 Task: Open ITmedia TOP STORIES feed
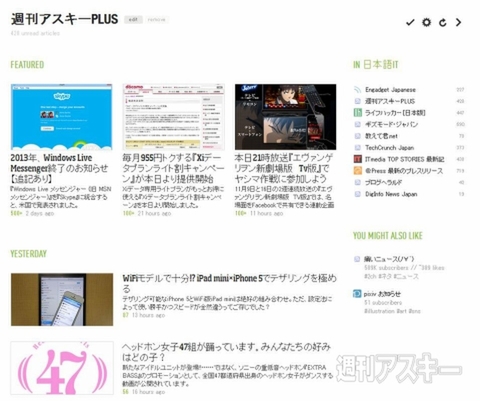click(404, 159)
